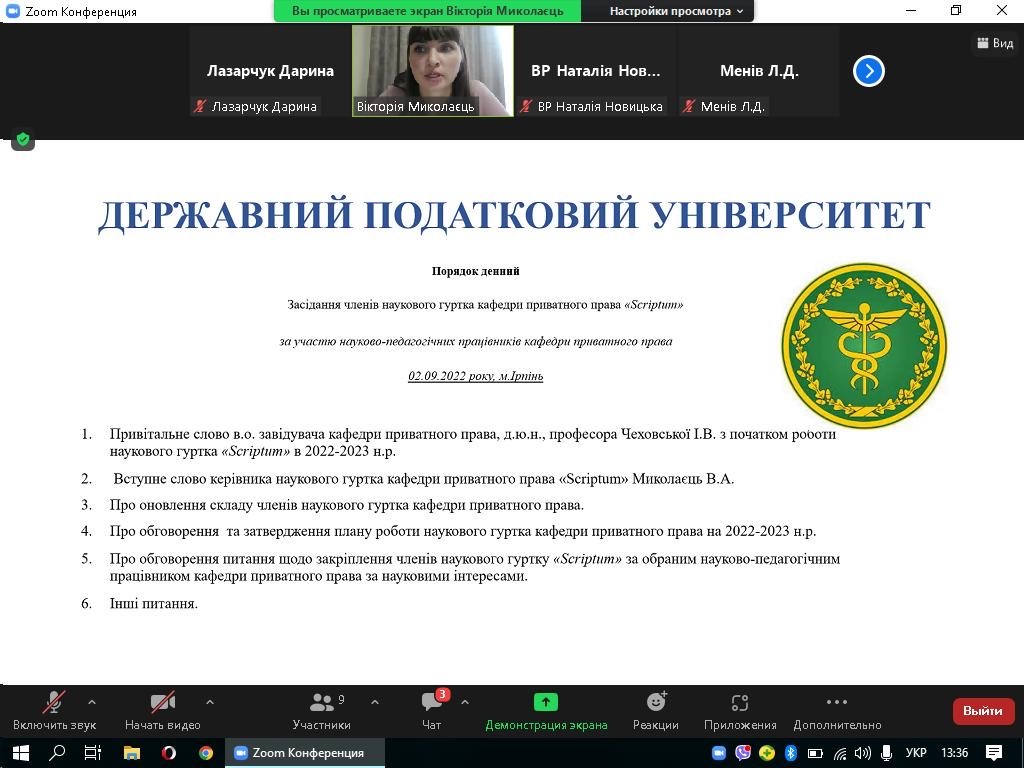This screenshot has width=1024, height=768.
Task: Expand arrow next to Участники
Action: point(375,703)
